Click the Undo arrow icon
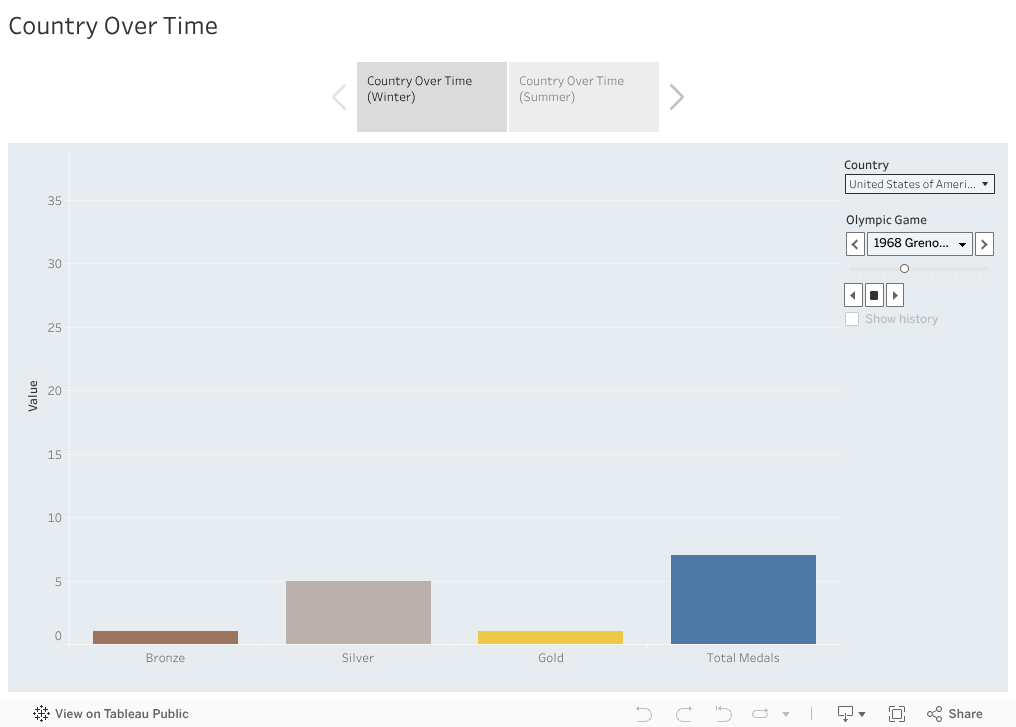Image resolution: width=1016 pixels, height=727 pixels. click(644, 714)
